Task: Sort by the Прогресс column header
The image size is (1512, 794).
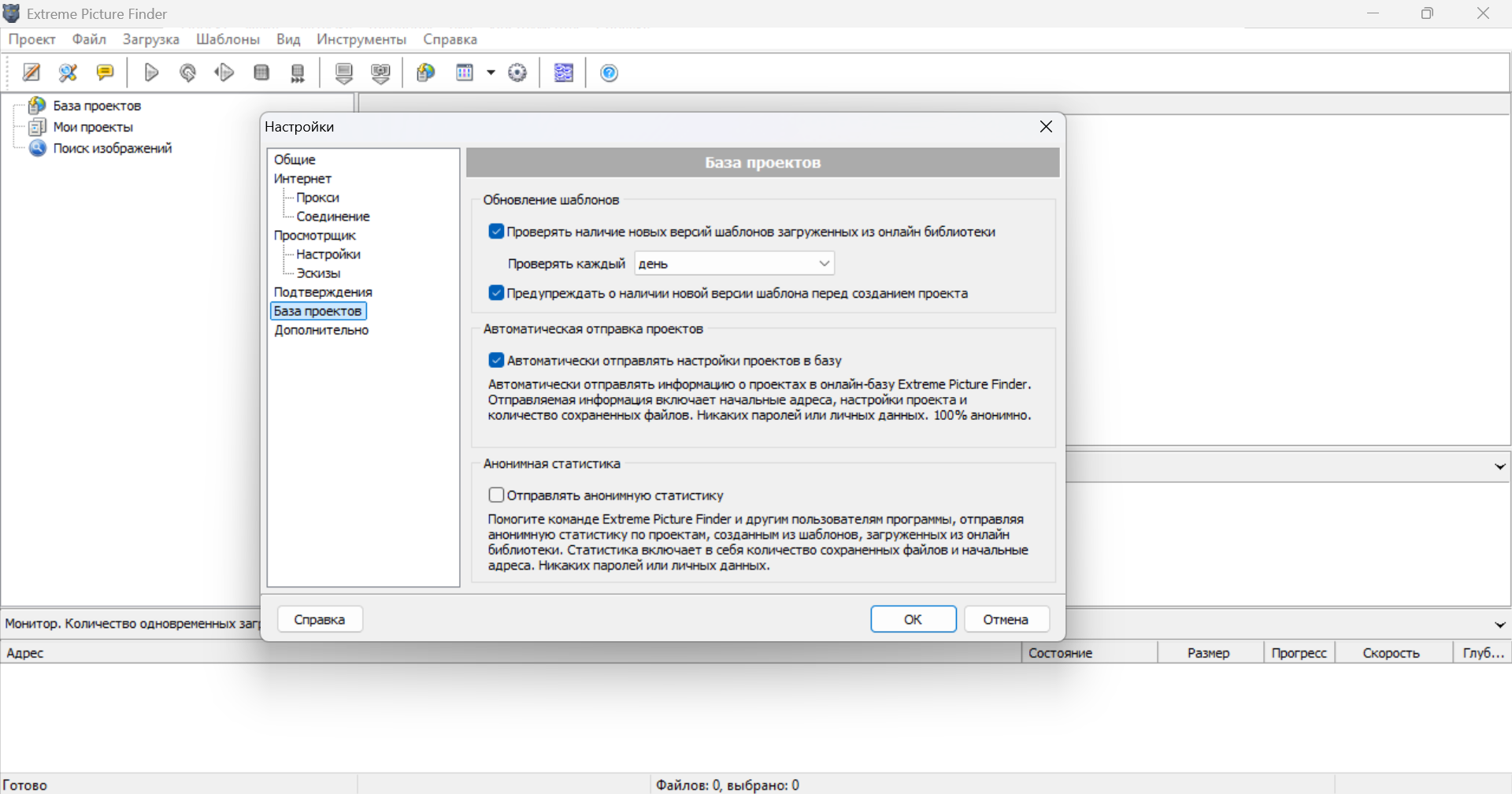Action: click(x=1299, y=652)
